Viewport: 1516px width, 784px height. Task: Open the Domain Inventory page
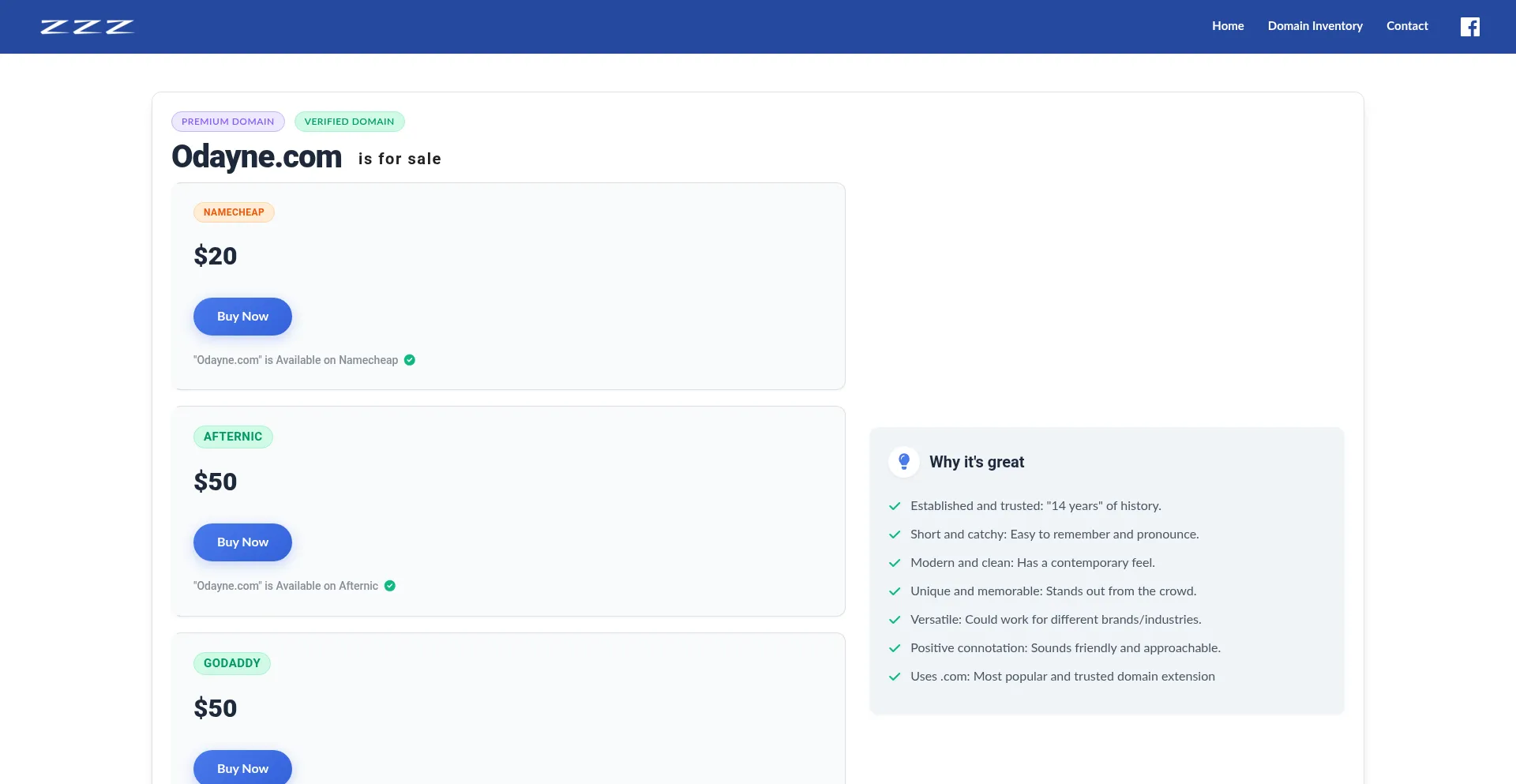pos(1315,26)
